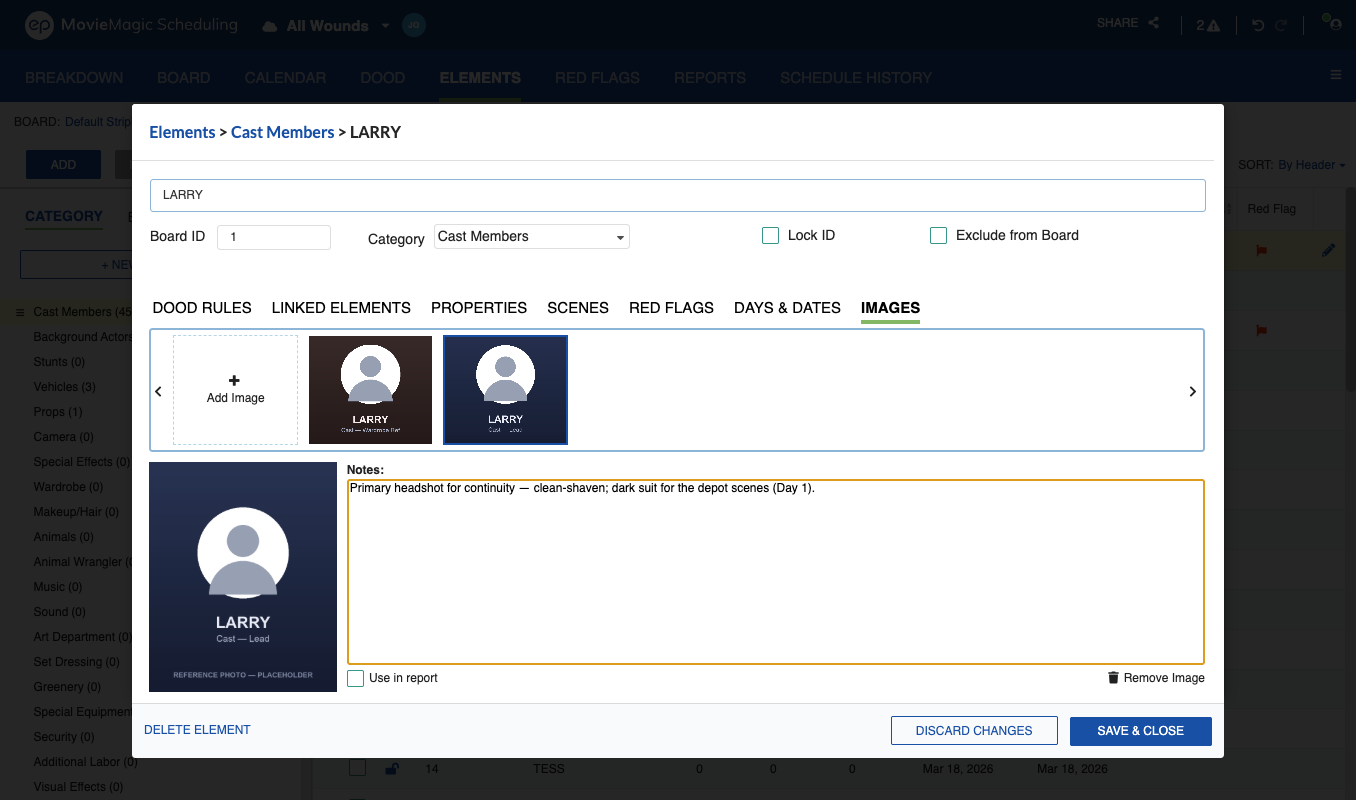Click the list icon beside Cast Members
This screenshot has width=1356, height=800.
pyautogui.click(x=19, y=312)
